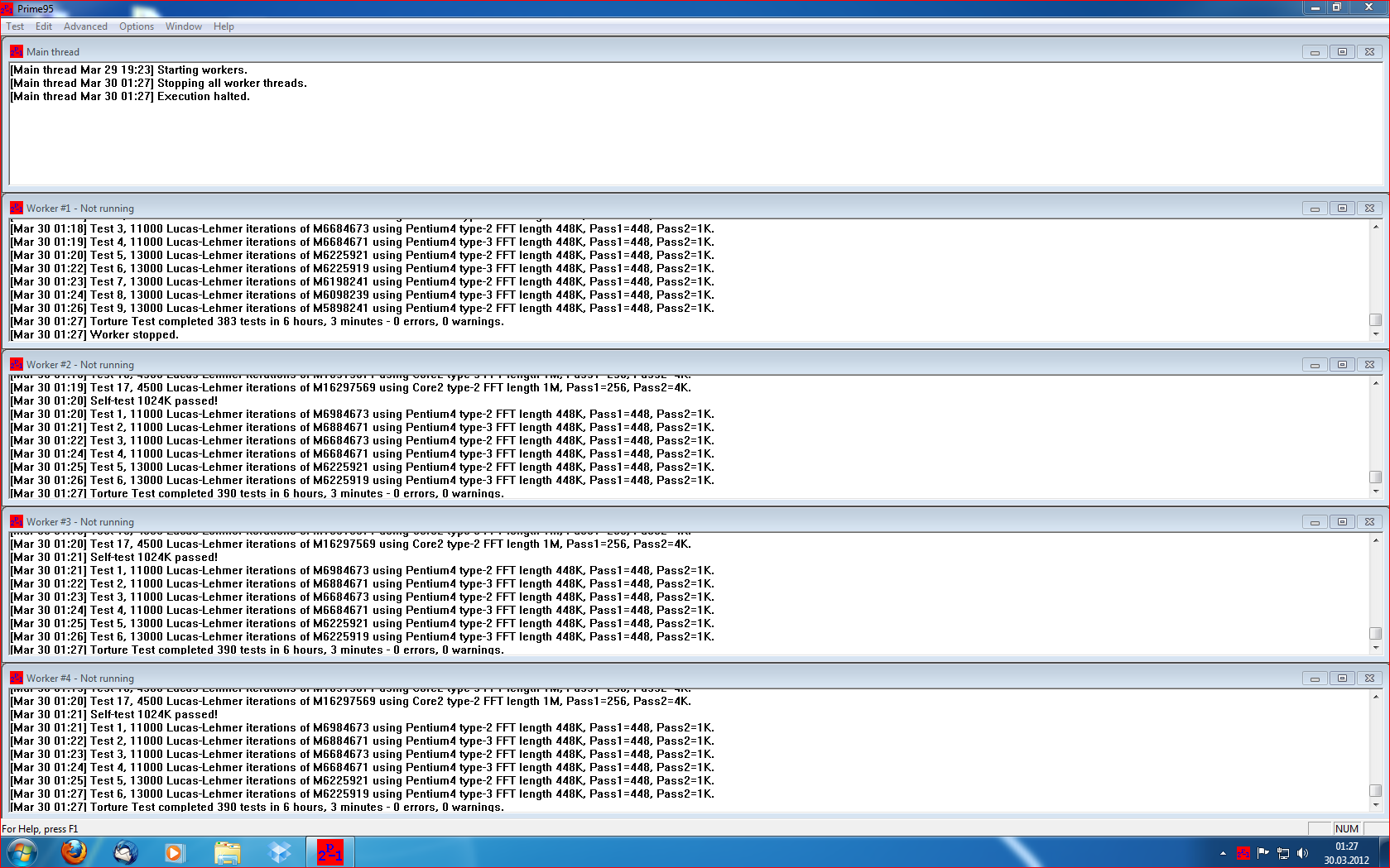Click 'For Help, press F1' status text
The width and height of the screenshot is (1390, 868).
coord(40,828)
